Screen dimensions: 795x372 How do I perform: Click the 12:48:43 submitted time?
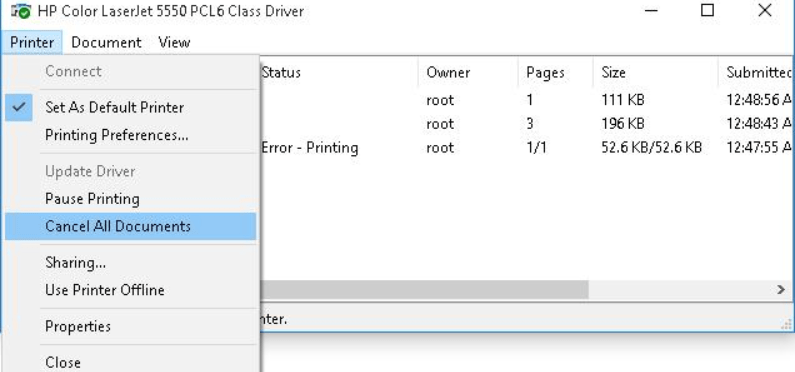tap(759, 124)
